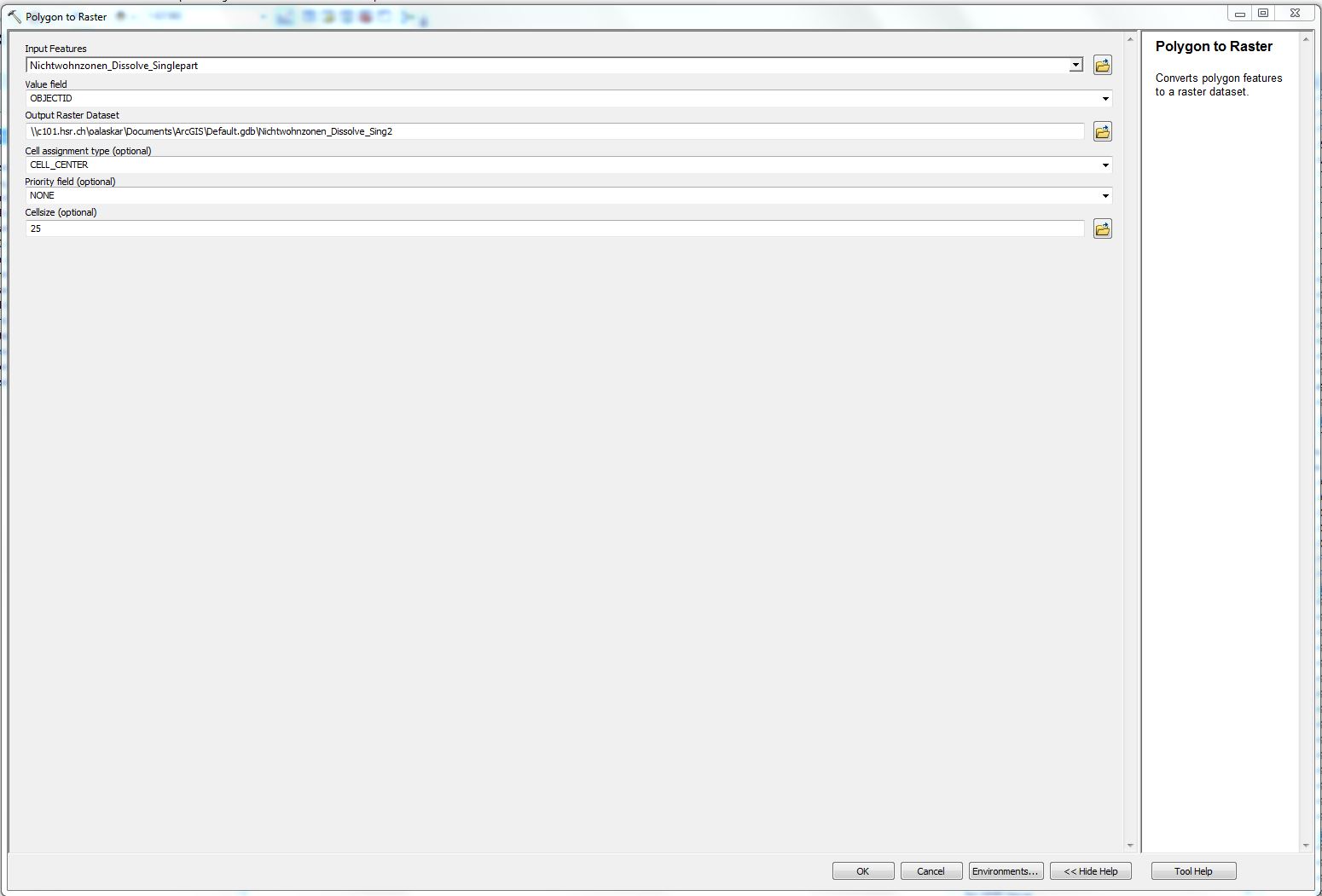Screen dimensions: 1322x896
Task: Restore down the Polygon to Raster window
Action: [1263, 13]
